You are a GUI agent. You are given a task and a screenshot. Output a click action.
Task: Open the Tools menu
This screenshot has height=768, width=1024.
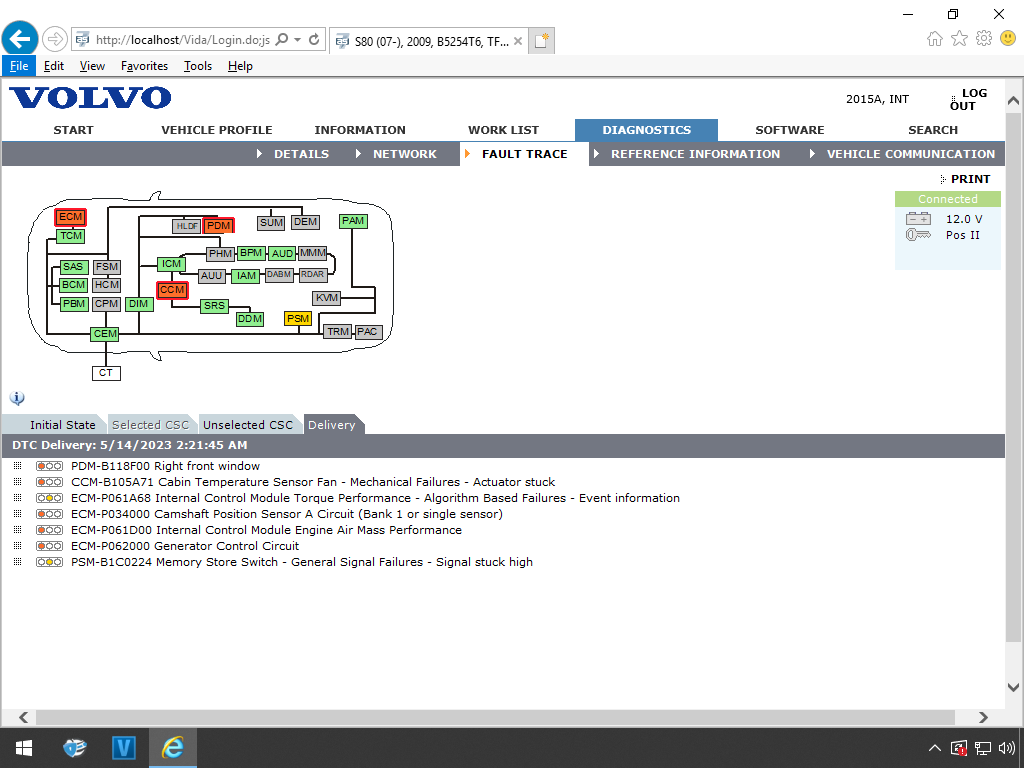click(x=197, y=65)
